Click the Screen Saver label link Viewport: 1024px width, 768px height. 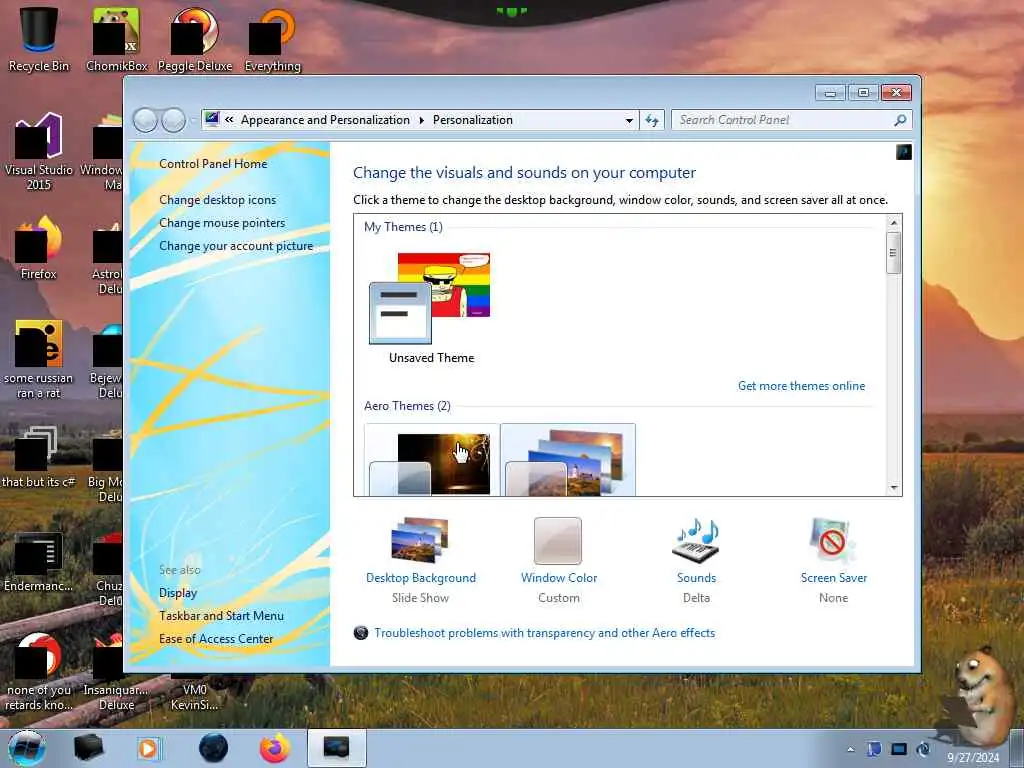click(x=833, y=578)
